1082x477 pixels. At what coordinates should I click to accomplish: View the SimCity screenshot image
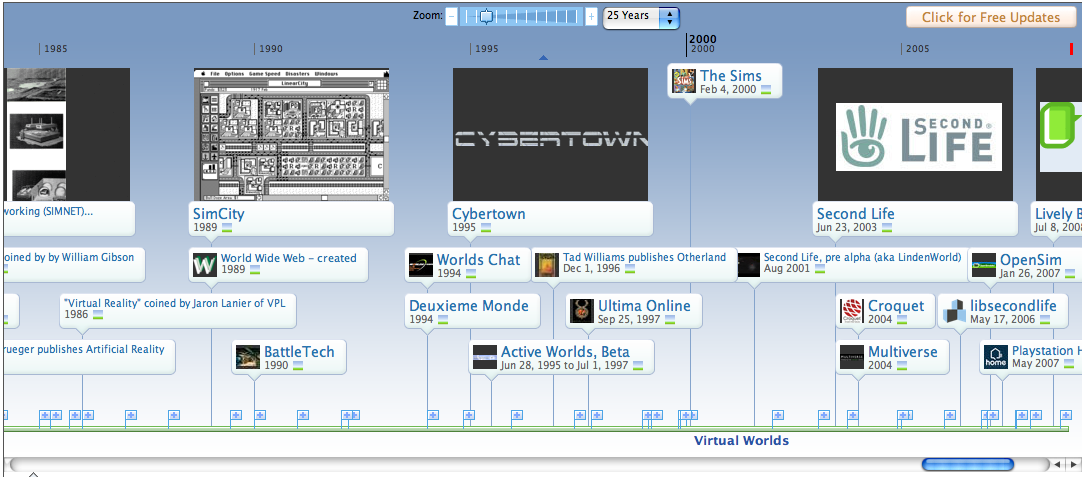291,135
